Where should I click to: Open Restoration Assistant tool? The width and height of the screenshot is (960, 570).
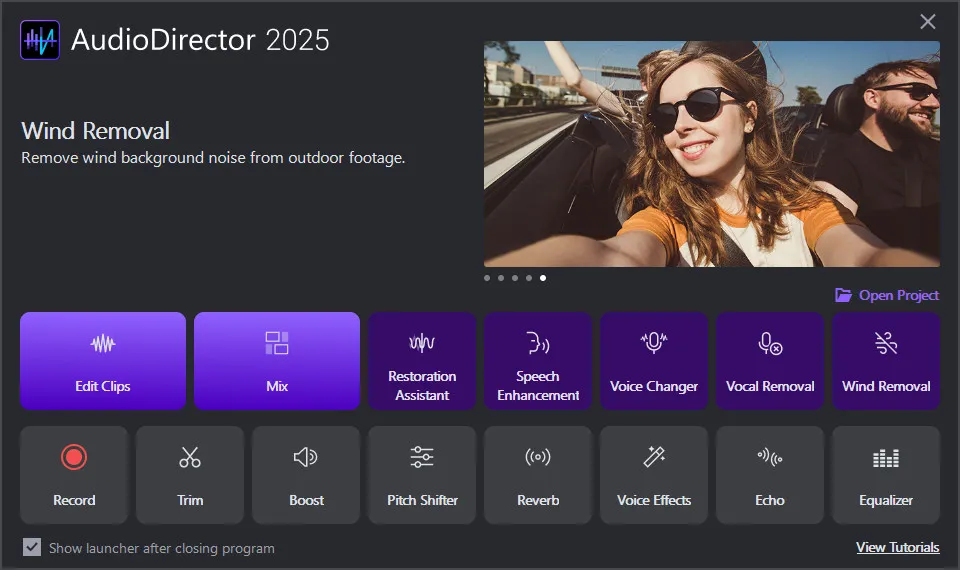click(x=422, y=361)
